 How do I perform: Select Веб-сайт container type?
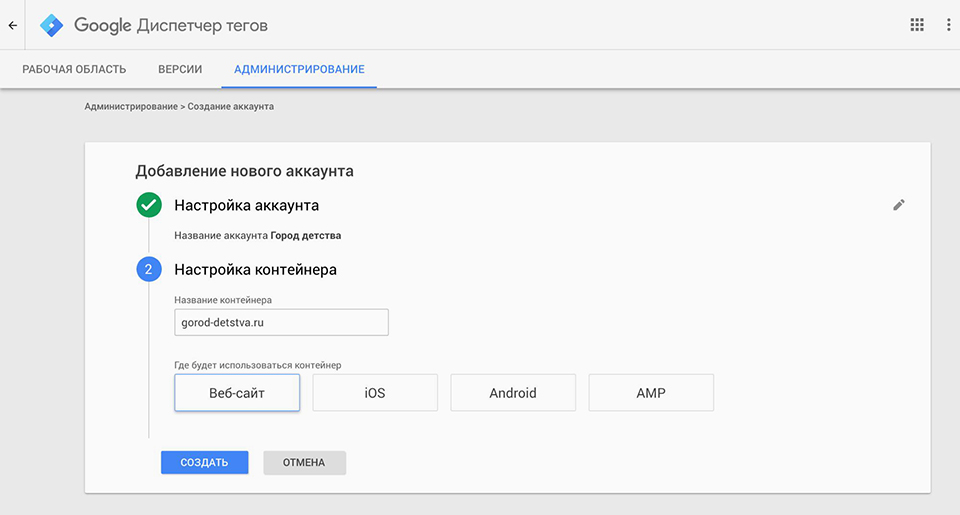(x=237, y=393)
